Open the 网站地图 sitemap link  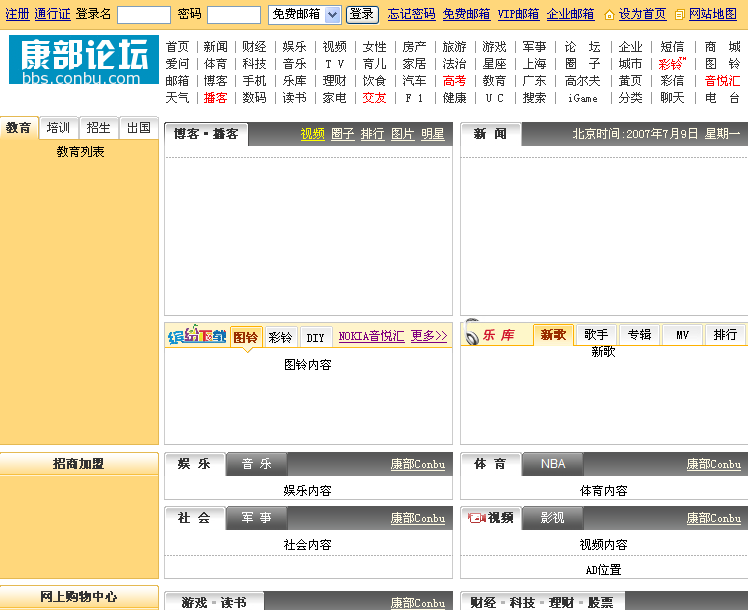pyautogui.click(x=713, y=14)
